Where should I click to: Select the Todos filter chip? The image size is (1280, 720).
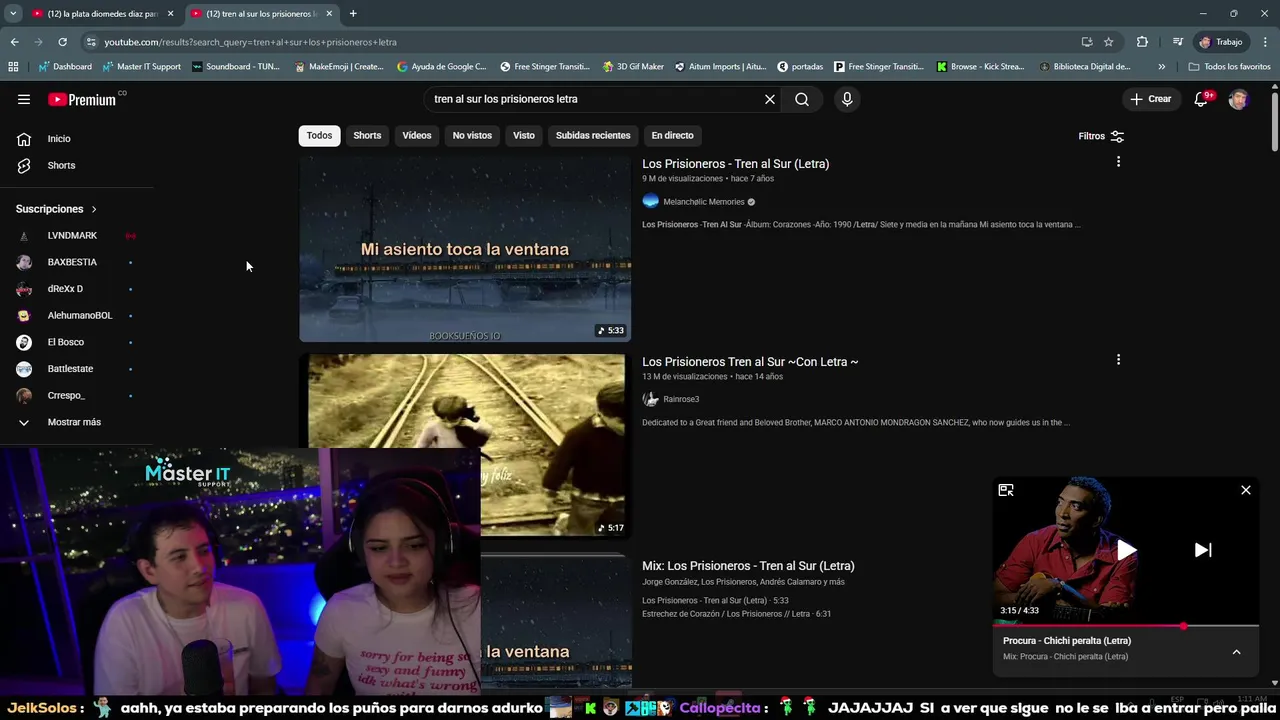tap(319, 135)
